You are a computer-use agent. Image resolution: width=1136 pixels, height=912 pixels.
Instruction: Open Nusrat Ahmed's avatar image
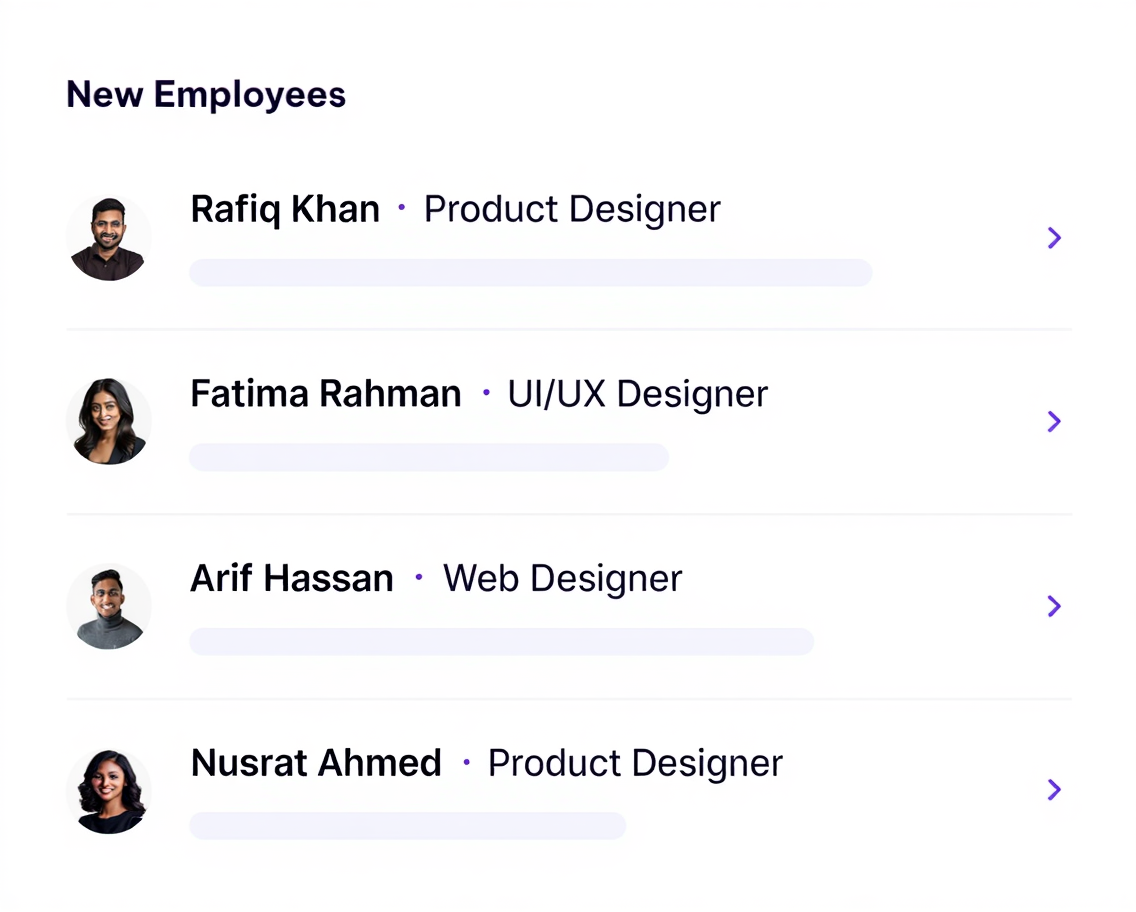(109, 790)
